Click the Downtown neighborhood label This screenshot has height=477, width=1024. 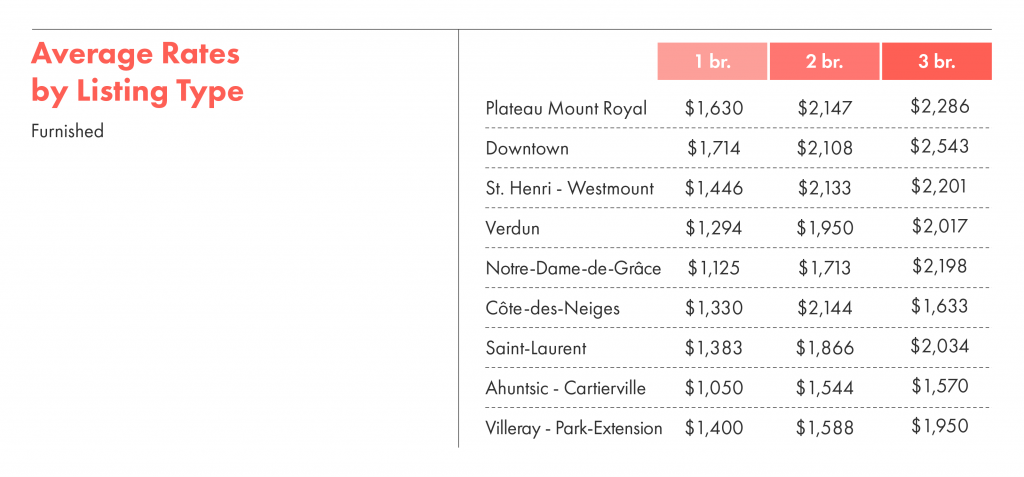[527, 148]
